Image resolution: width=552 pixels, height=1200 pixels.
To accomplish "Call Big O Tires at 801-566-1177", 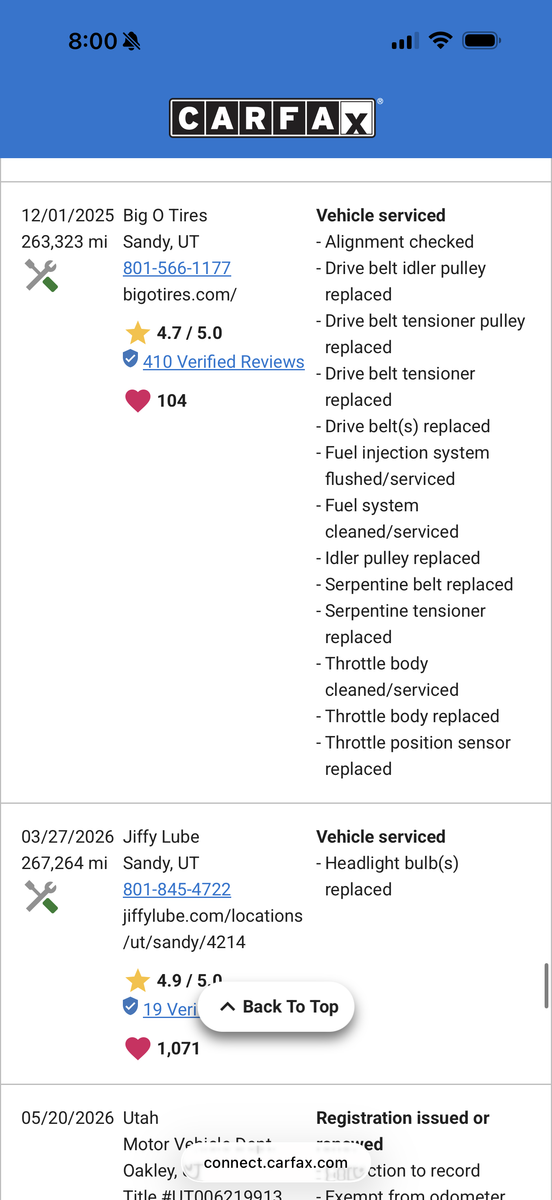I will pos(177,268).
